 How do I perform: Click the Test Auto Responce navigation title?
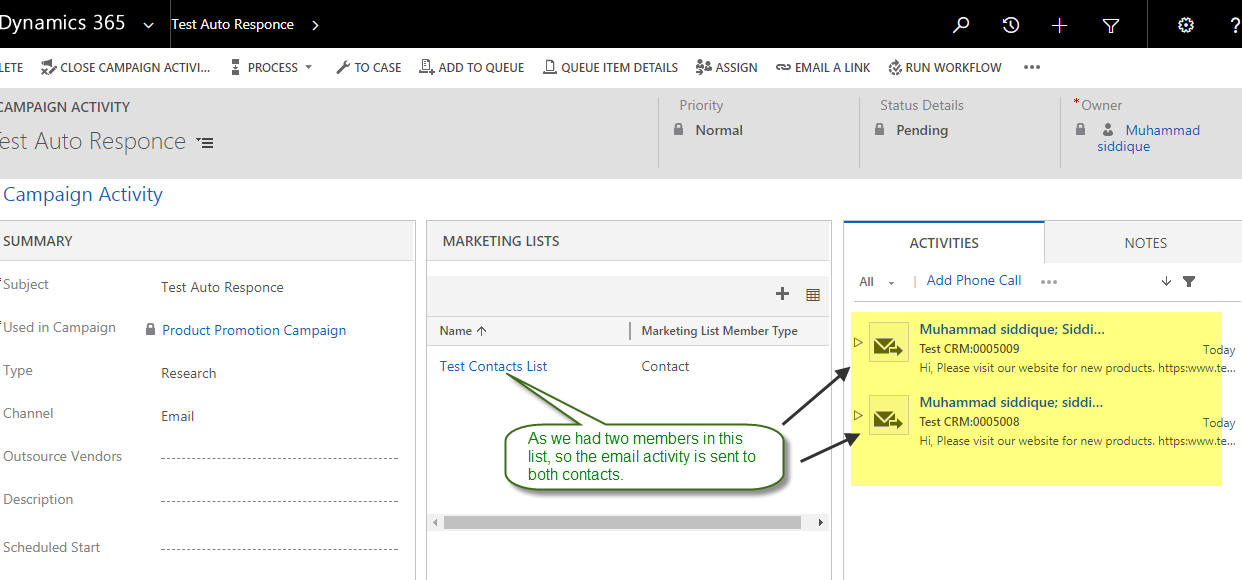[232, 24]
